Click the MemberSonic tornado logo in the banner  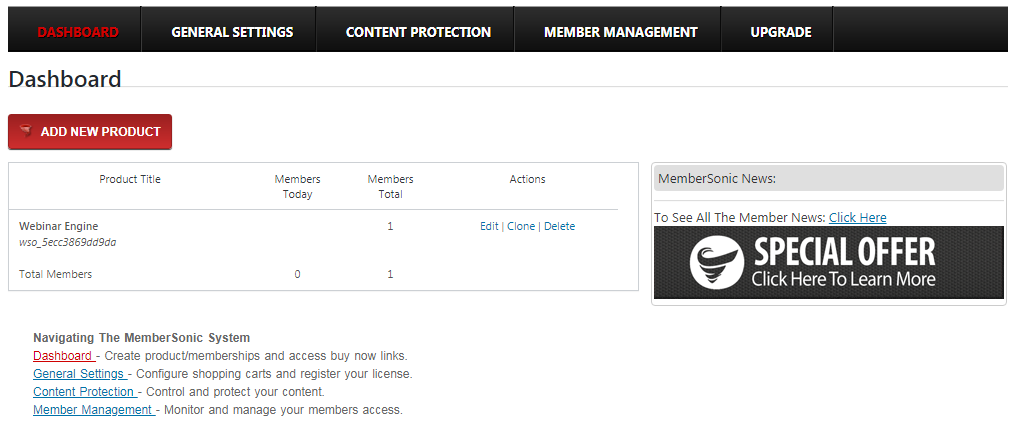click(717, 263)
